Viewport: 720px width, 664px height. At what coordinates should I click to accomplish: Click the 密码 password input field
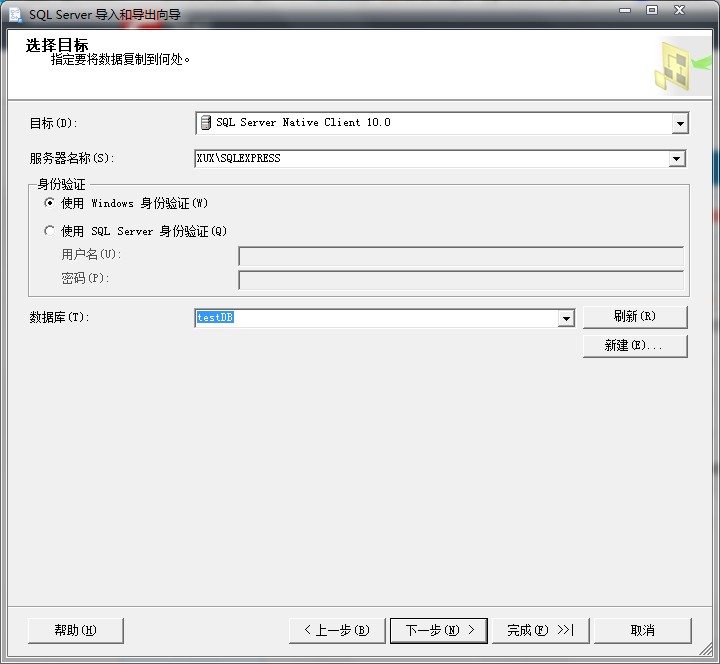461,280
